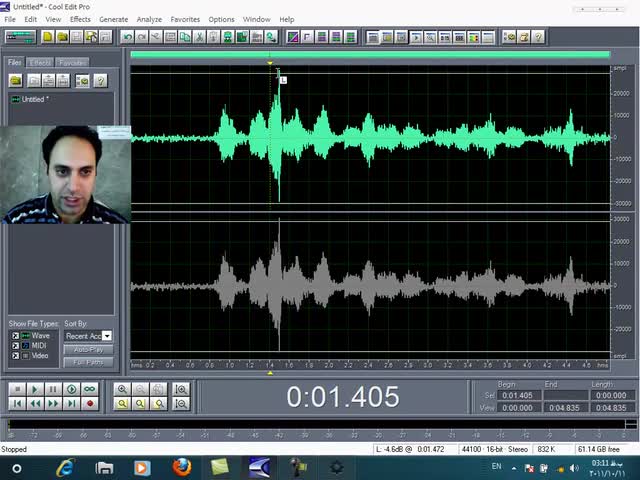Screen dimensions: 640x480
Task: Click the green horizontal view range bar
Action: click(x=370, y=55)
